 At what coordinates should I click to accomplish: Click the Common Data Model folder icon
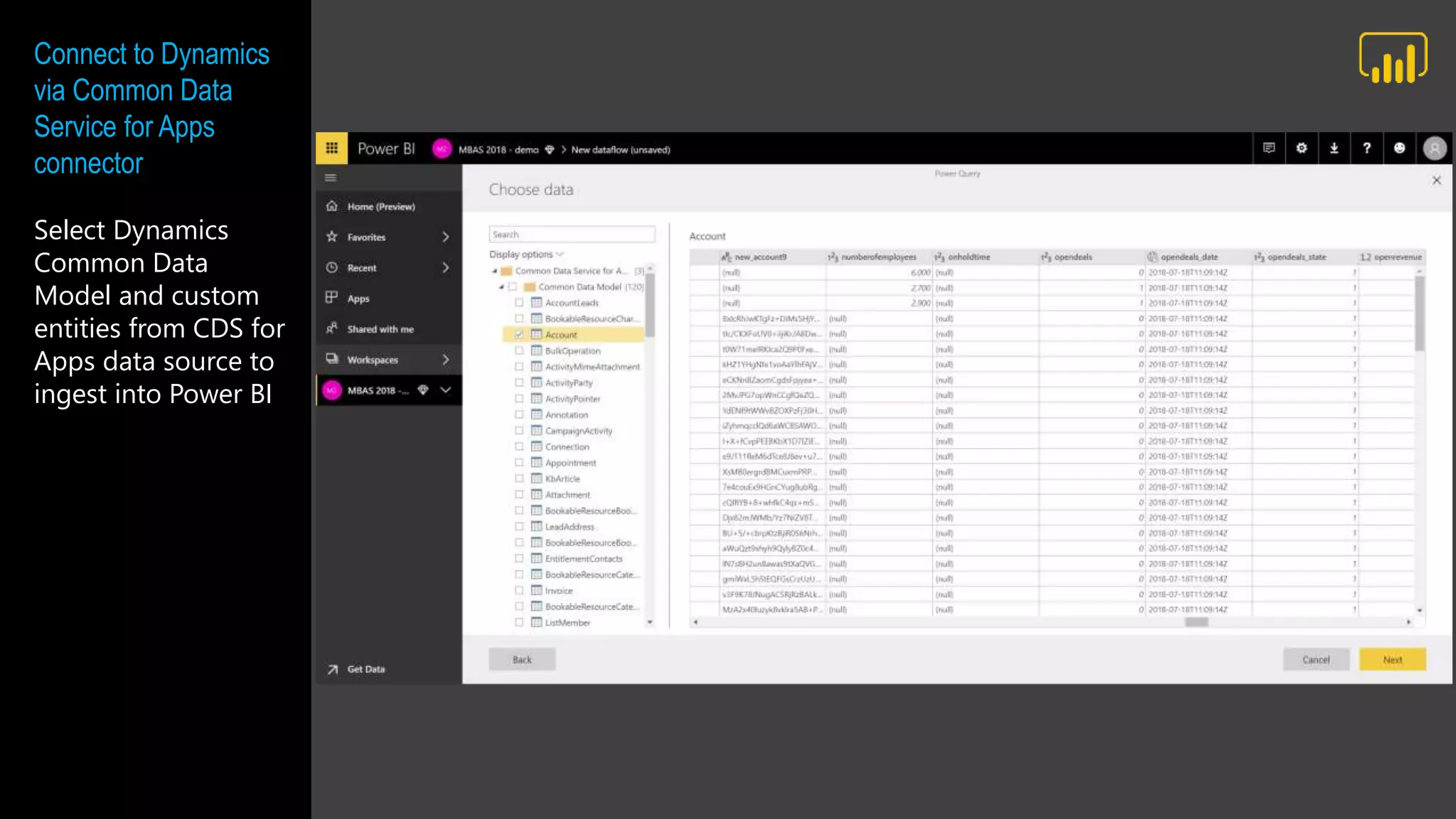coord(530,287)
